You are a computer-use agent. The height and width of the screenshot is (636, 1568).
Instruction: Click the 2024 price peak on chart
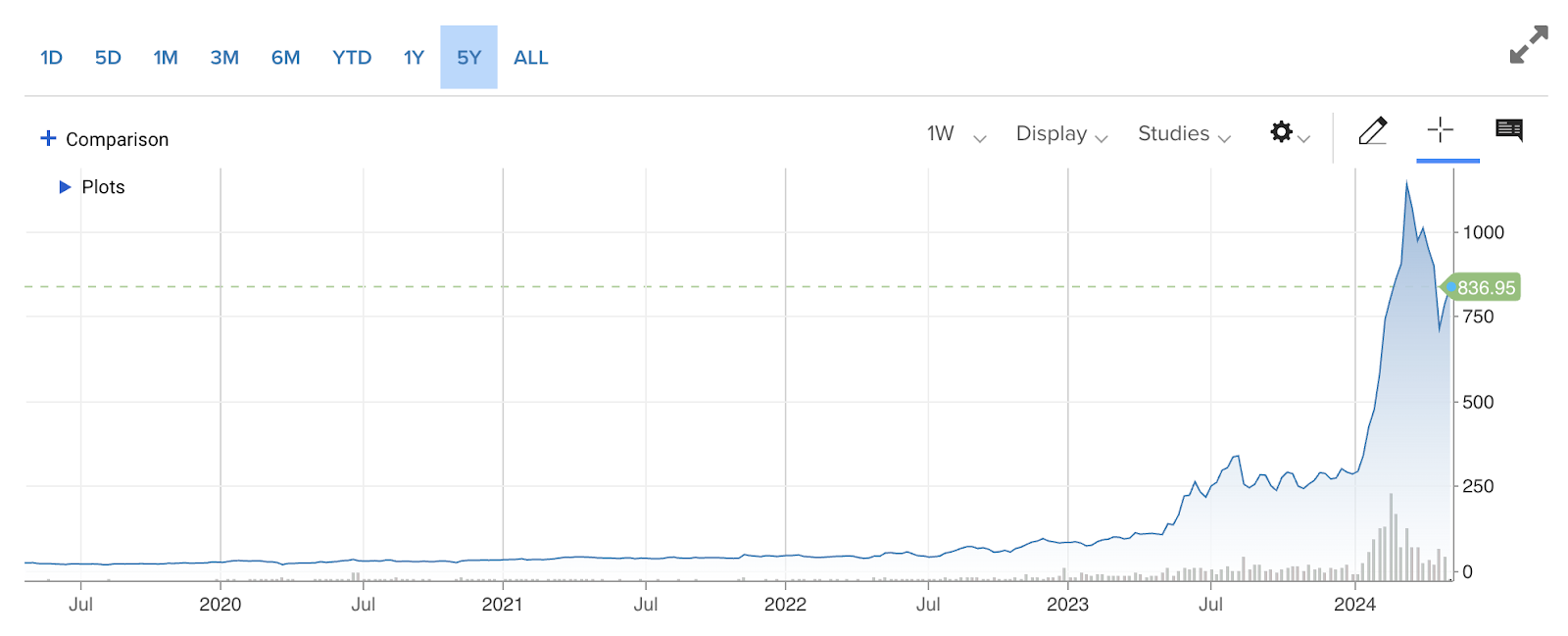(x=1406, y=183)
